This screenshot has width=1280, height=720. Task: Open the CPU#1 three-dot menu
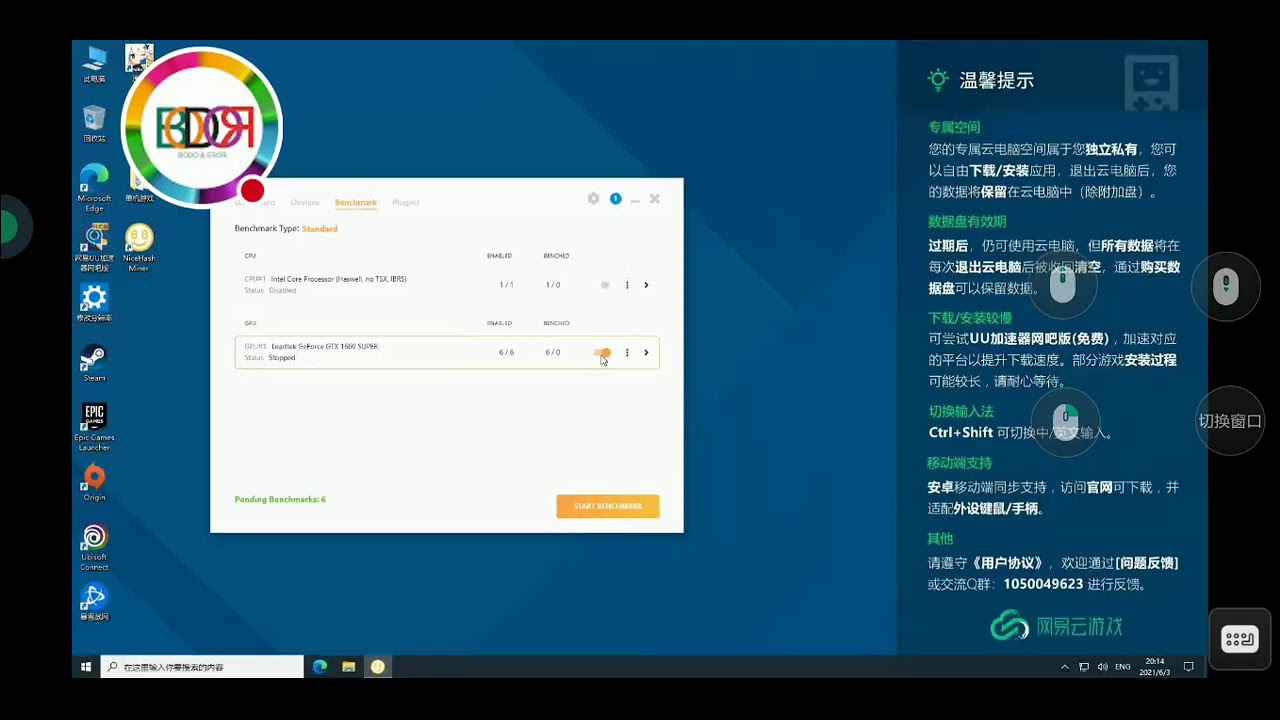point(627,285)
